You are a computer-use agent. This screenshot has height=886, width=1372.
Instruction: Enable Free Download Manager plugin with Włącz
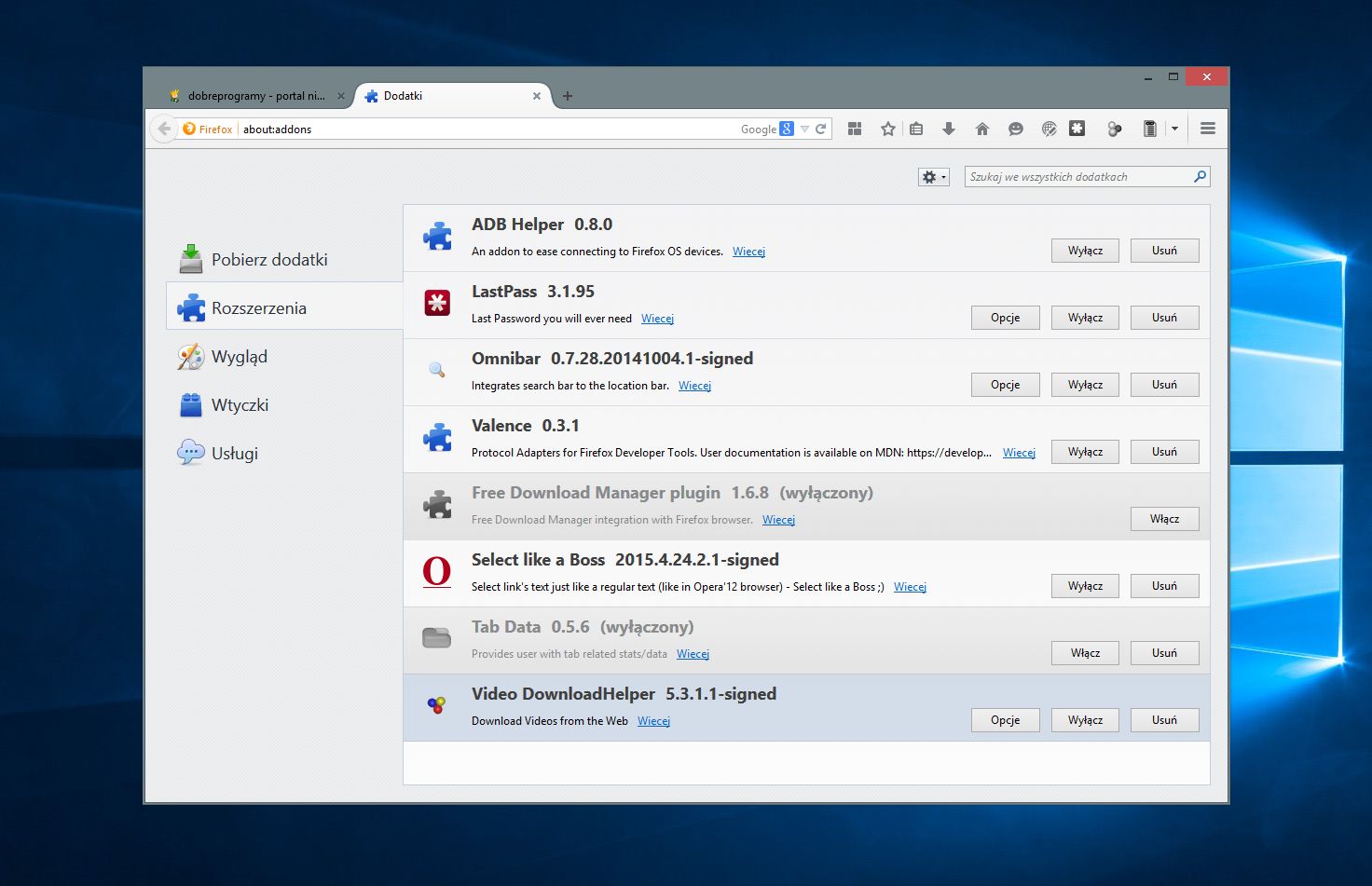[x=1164, y=519]
